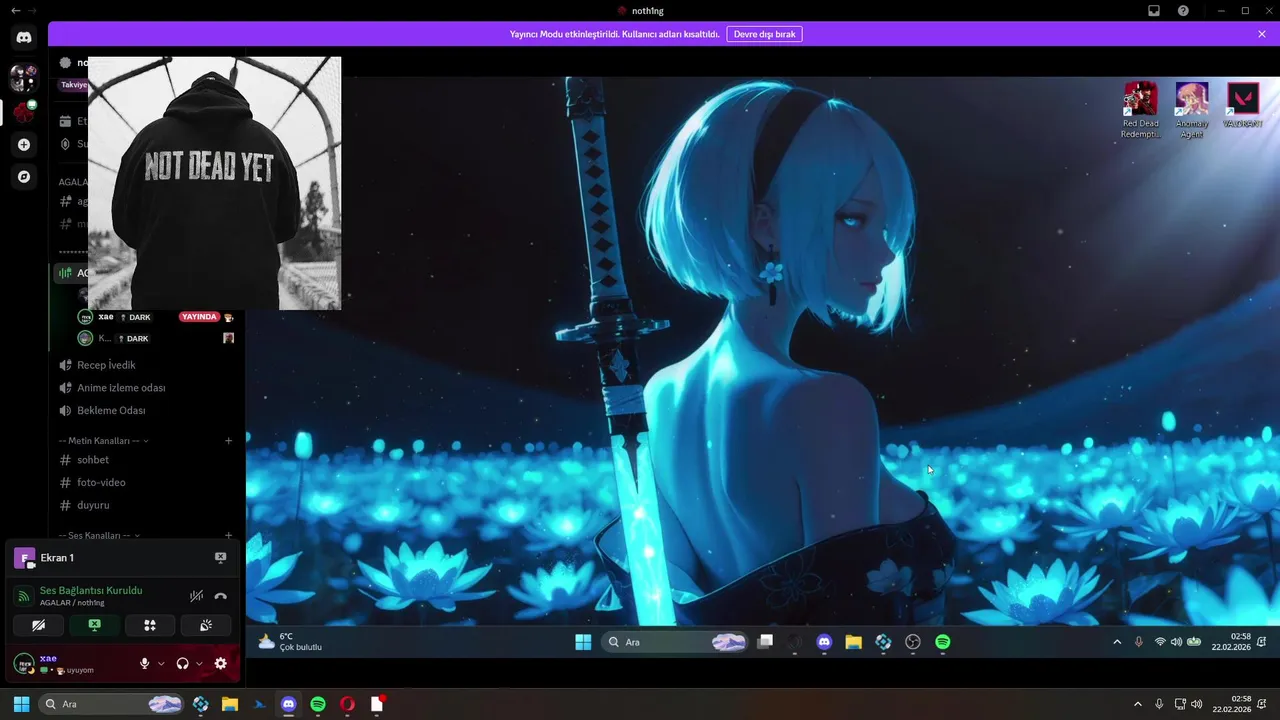The height and width of the screenshot is (720, 1280).
Task: Dismiss the purple streamer mode banner
Action: [x=1262, y=34]
